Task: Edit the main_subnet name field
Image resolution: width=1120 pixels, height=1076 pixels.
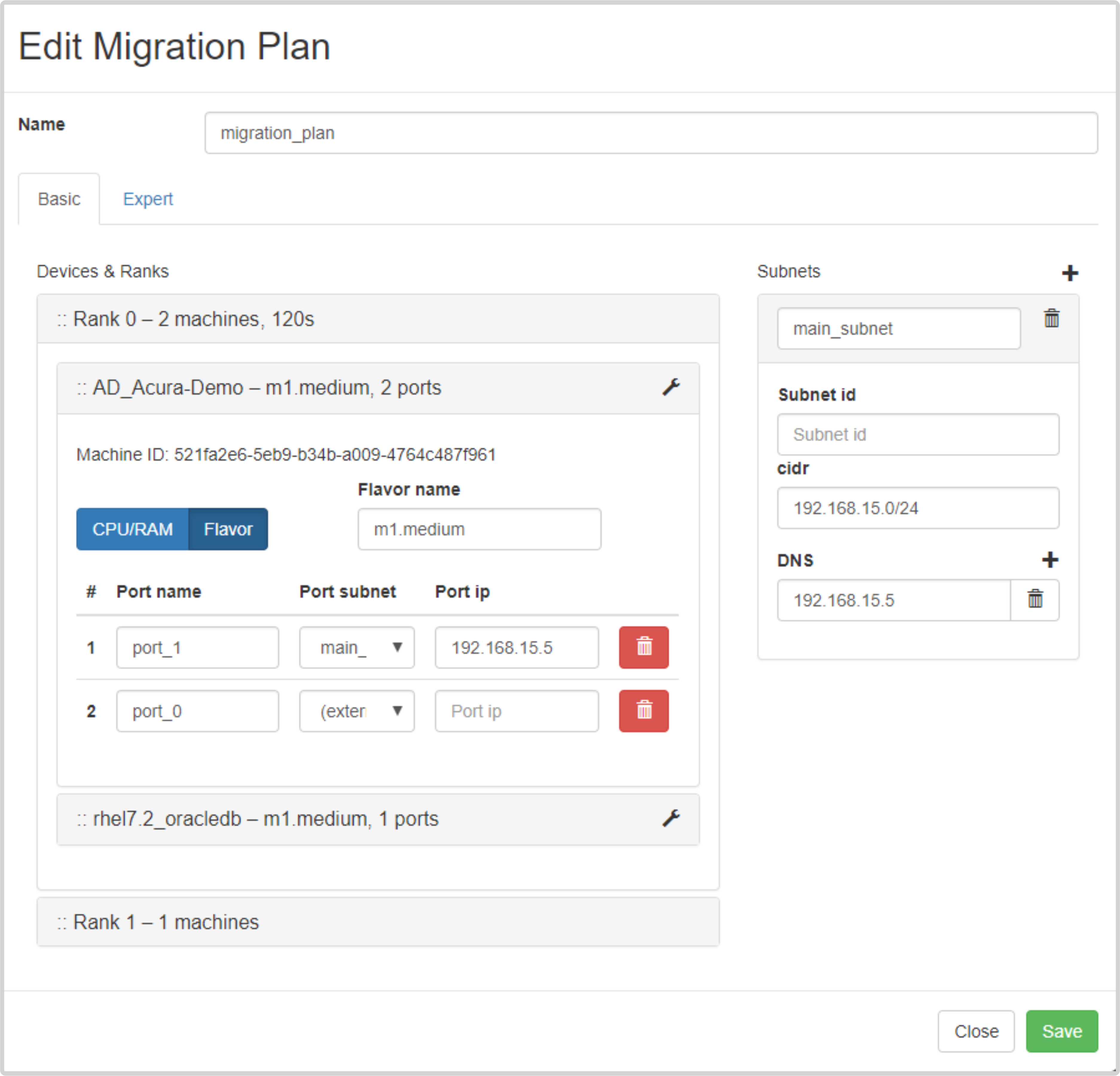Action: pos(898,328)
